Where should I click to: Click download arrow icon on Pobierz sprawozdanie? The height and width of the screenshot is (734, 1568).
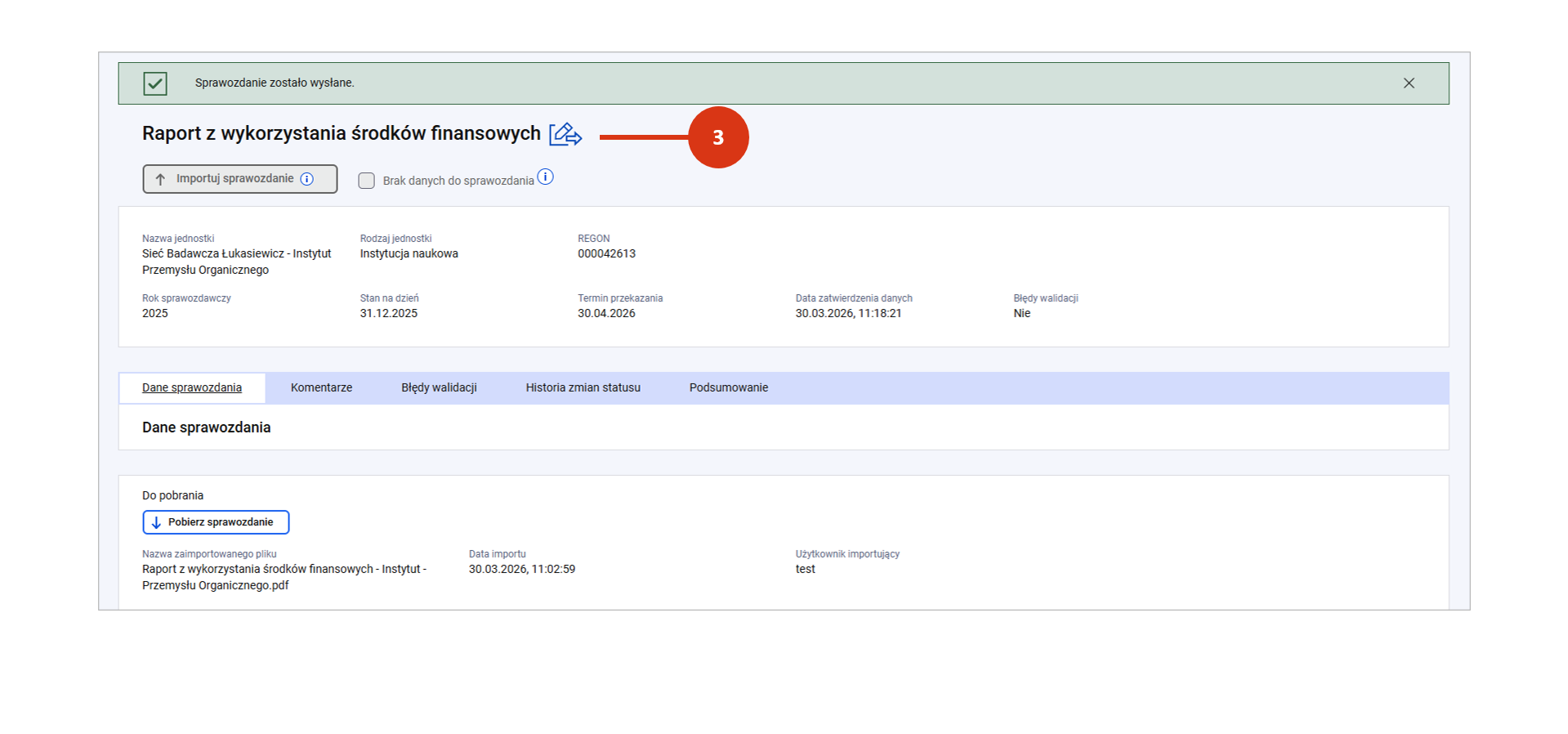156,522
